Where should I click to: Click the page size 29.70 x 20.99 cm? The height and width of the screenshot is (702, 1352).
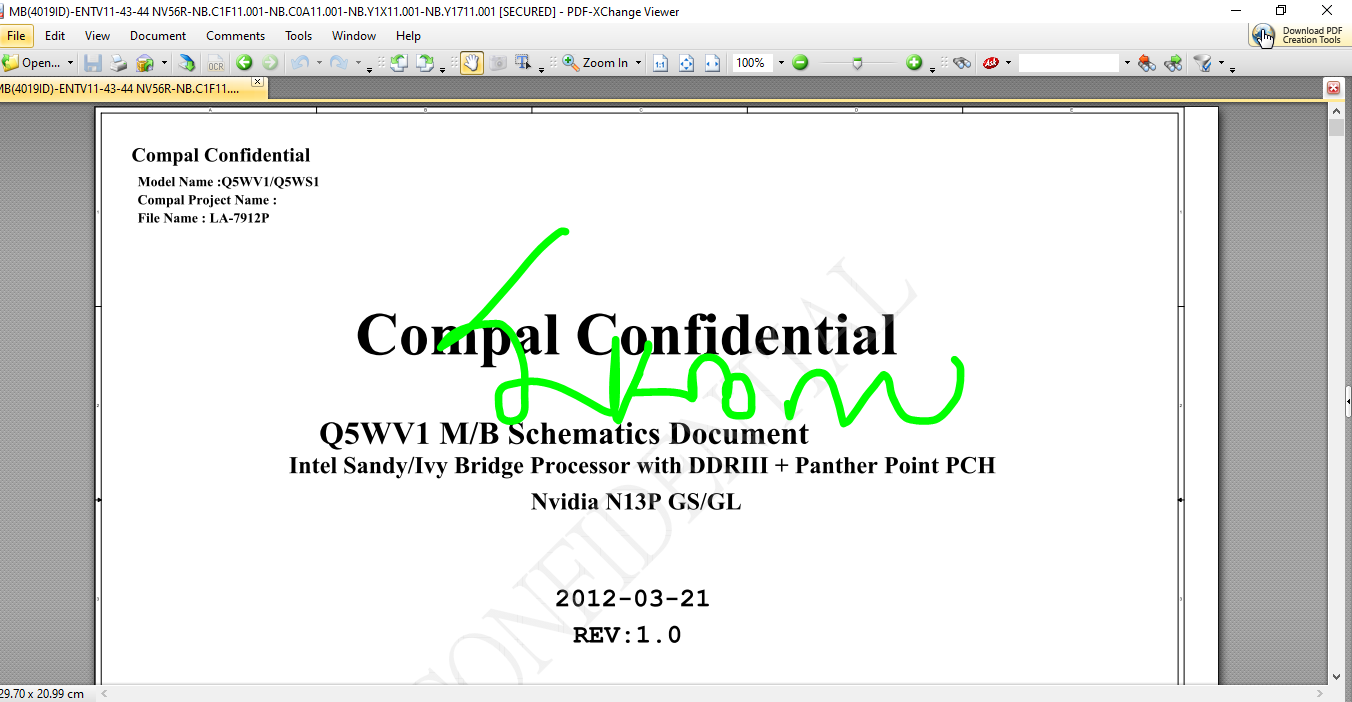pyautogui.click(x=42, y=693)
